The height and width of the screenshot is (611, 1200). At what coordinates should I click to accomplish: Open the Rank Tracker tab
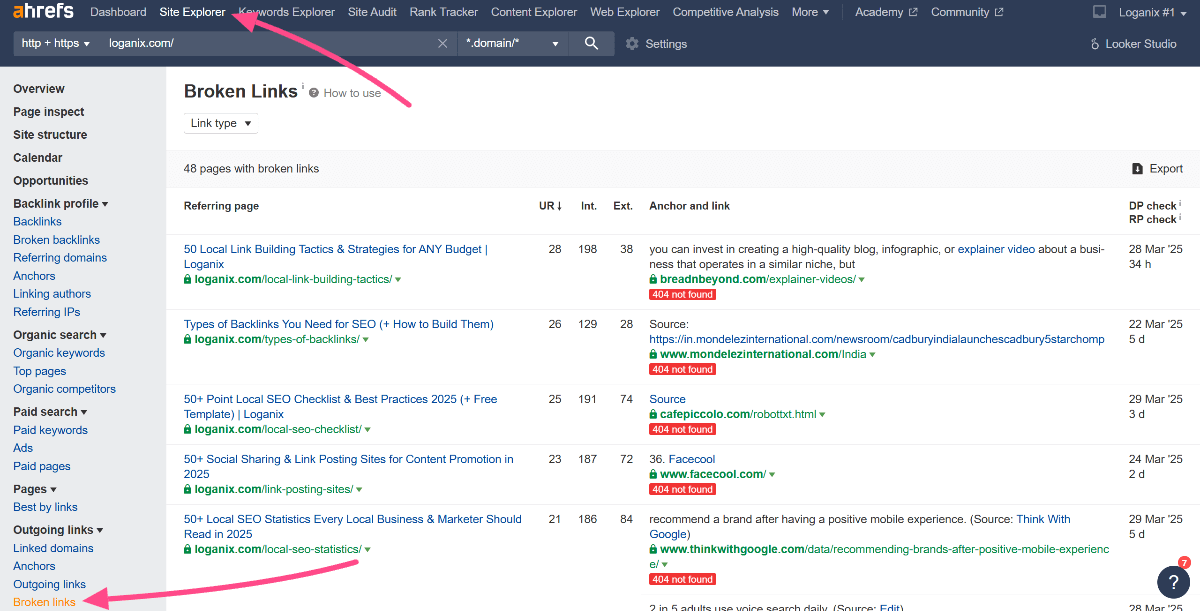pos(444,12)
